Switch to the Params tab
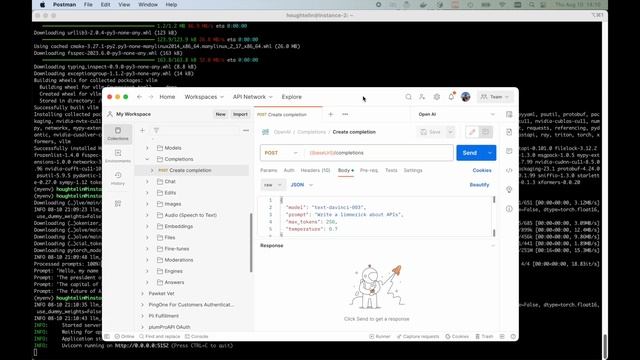Image resolution: width=640 pixels, height=360 pixels. [269, 170]
